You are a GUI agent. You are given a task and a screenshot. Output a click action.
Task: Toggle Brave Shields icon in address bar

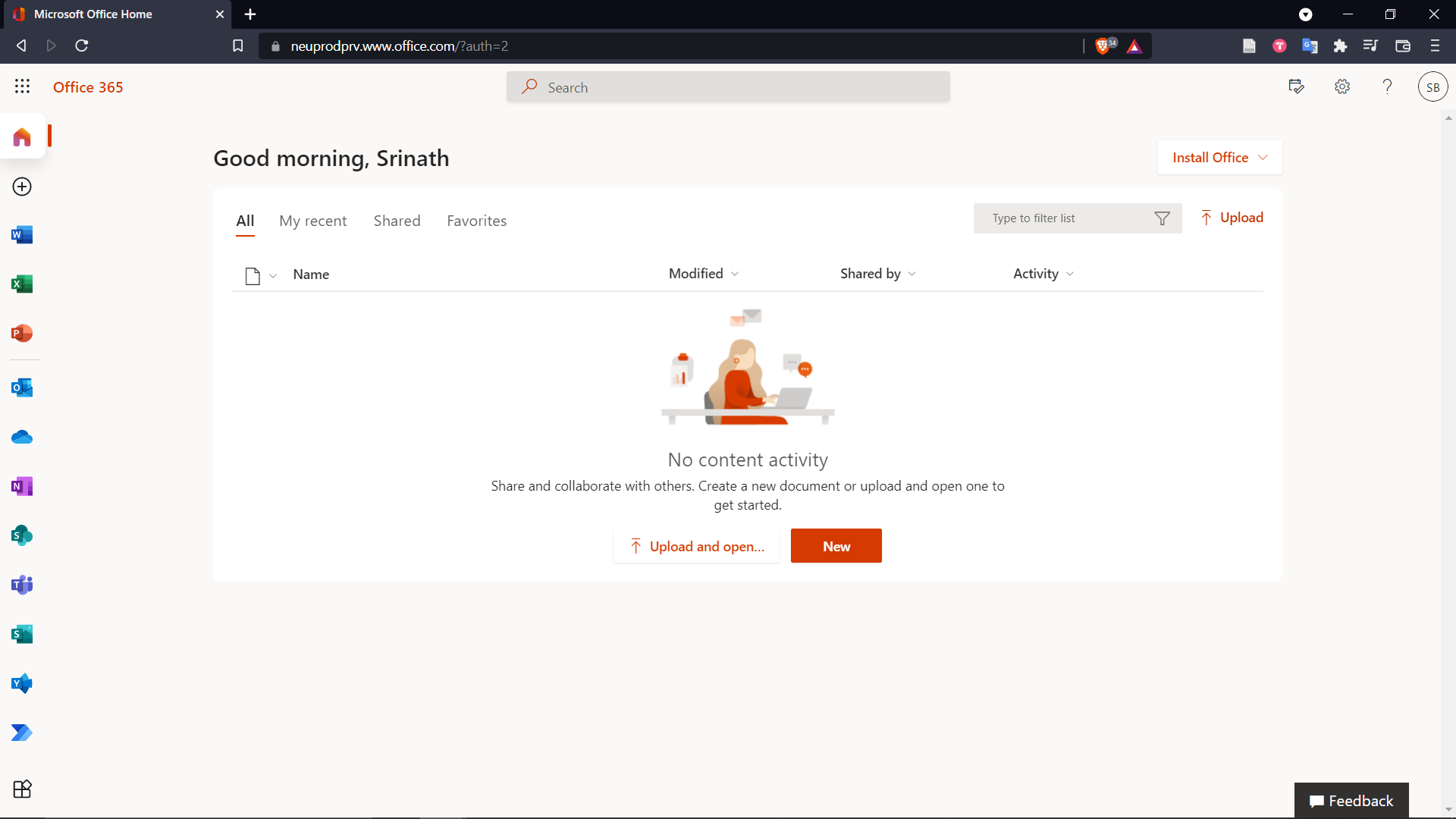pos(1104,46)
